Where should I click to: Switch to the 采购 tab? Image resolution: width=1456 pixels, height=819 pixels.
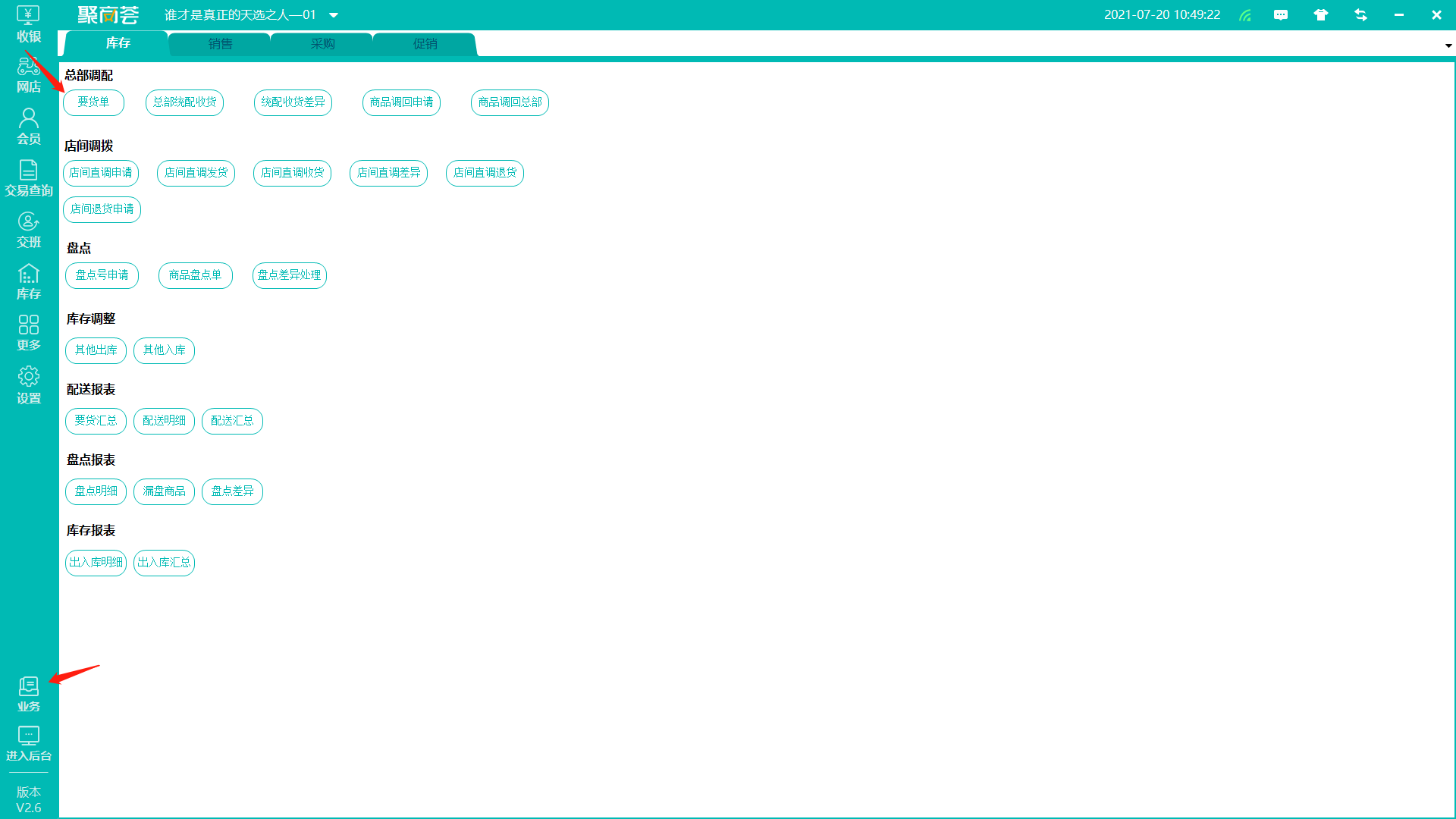(x=322, y=44)
